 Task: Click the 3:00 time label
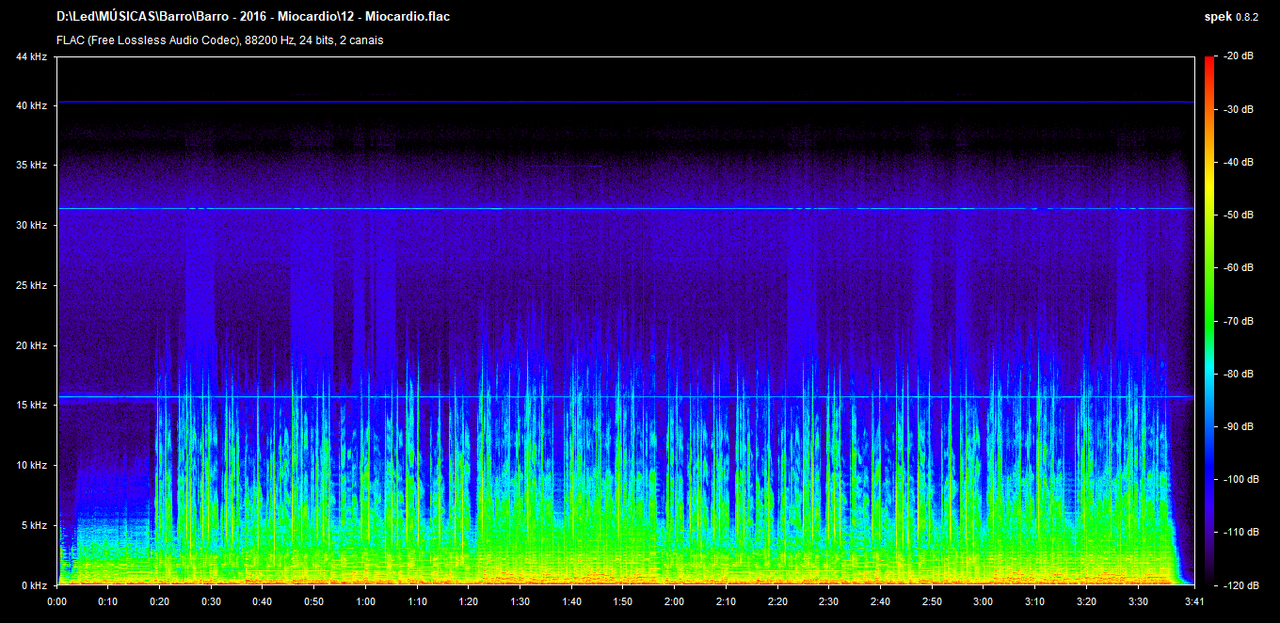coord(983,601)
